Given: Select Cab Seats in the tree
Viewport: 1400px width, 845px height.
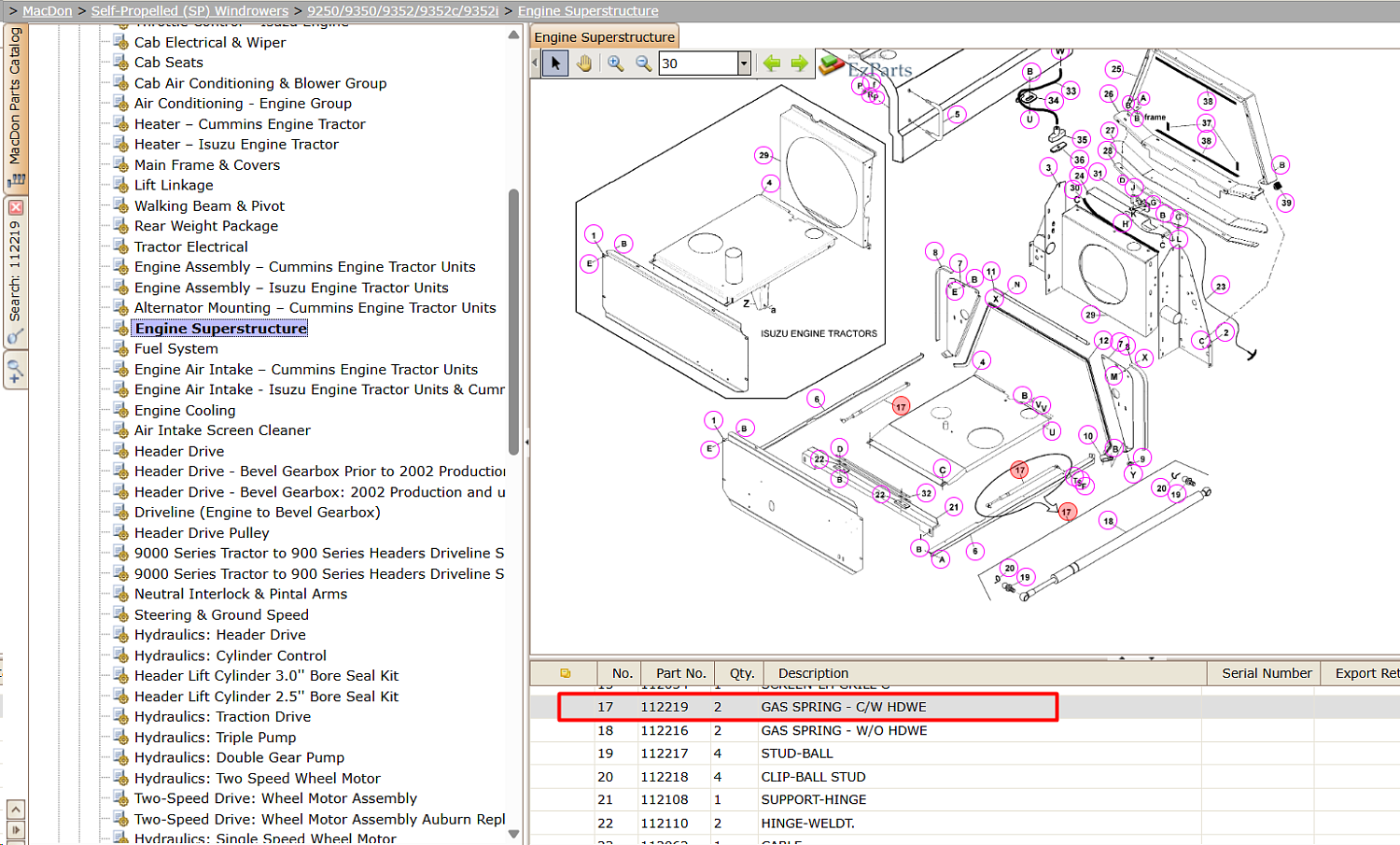Looking at the screenshot, I should click(169, 63).
